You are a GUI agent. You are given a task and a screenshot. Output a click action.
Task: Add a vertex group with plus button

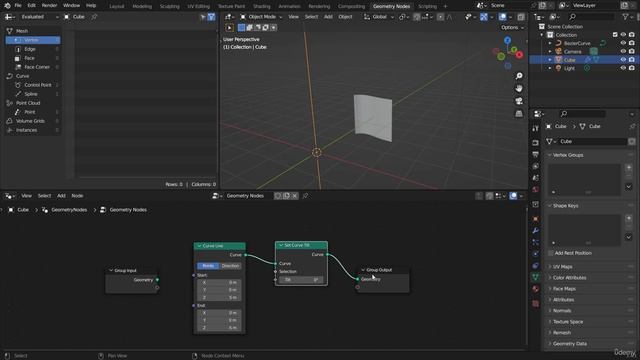[629, 168]
